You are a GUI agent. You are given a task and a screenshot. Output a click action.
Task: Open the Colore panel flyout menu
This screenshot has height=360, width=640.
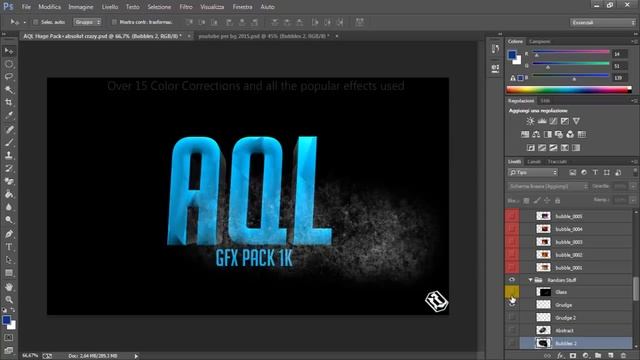[634, 42]
